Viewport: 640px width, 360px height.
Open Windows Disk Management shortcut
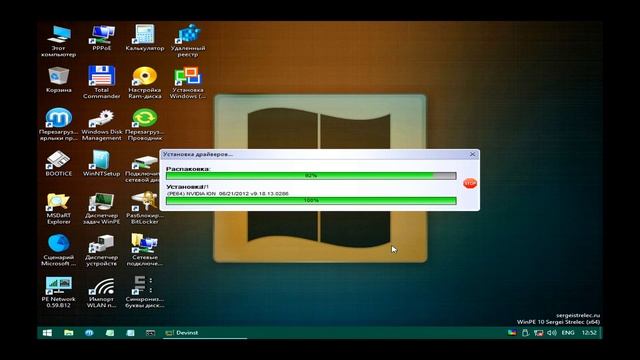pyautogui.click(x=102, y=124)
